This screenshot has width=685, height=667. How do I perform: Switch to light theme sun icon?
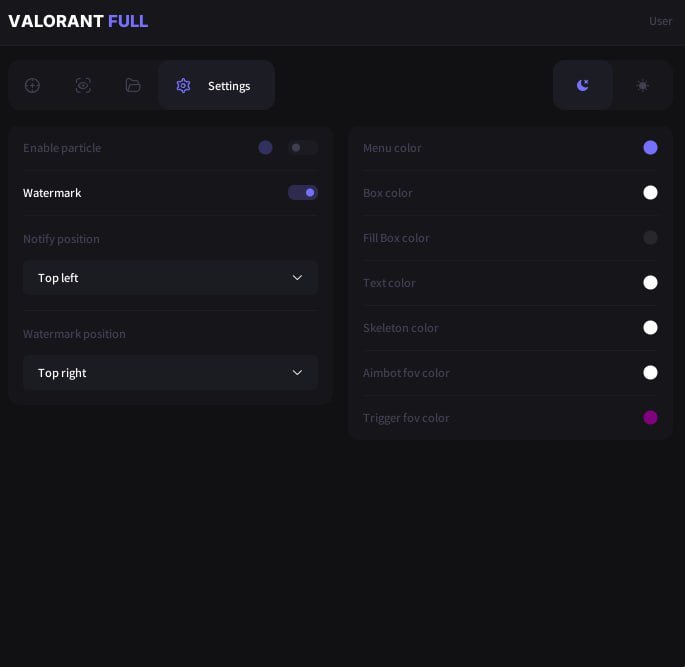643,86
